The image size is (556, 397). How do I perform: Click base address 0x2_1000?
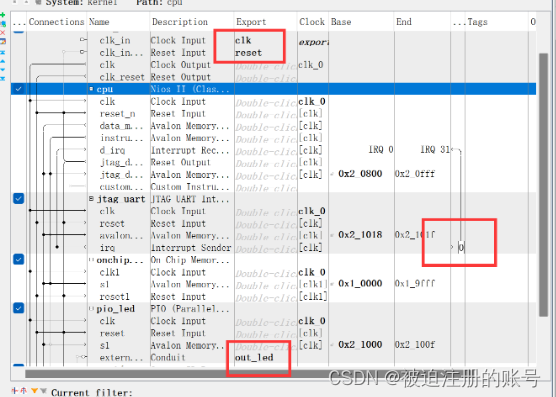coord(360,345)
